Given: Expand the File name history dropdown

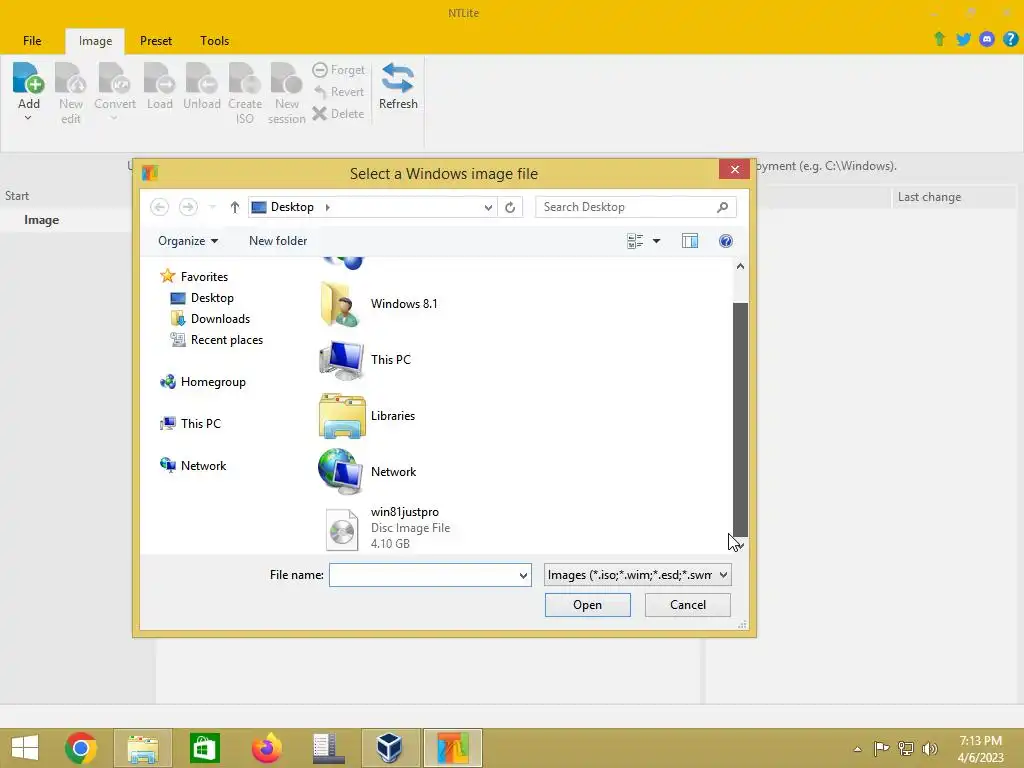Looking at the screenshot, I should pos(523,575).
